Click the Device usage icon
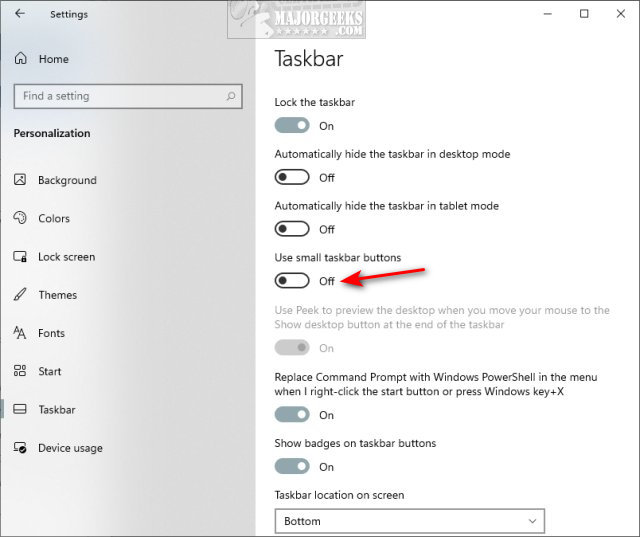 pyautogui.click(x=21, y=448)
